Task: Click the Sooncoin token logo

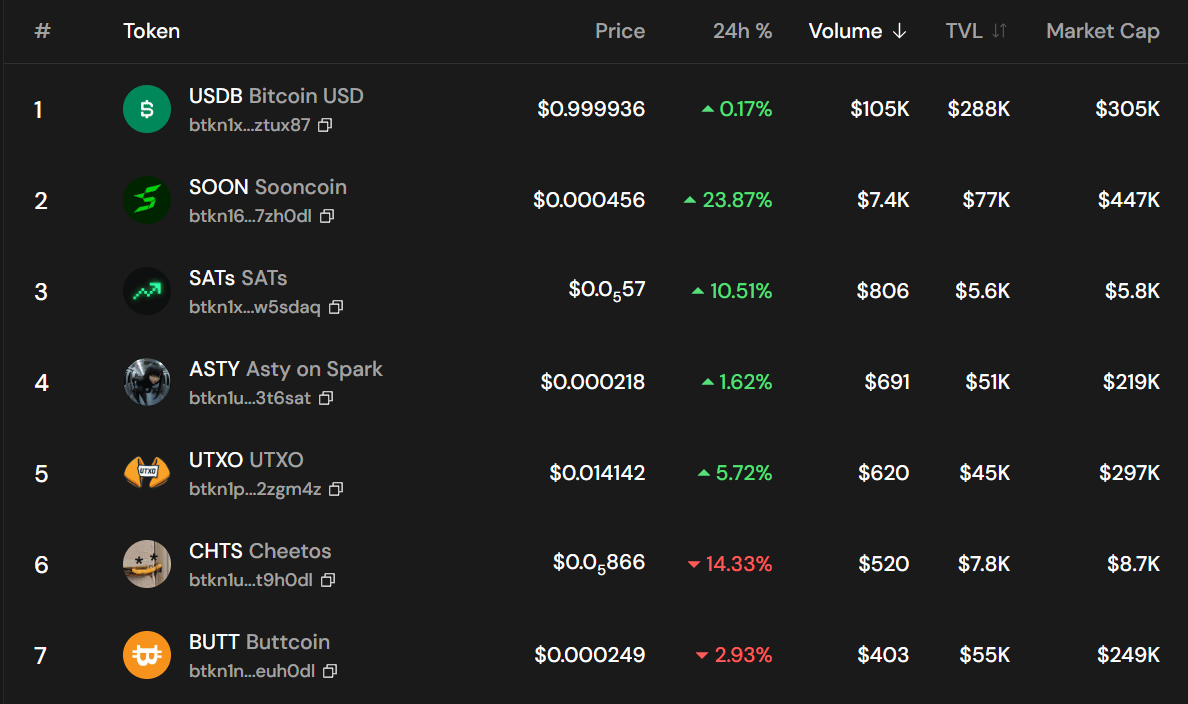Action: [147, 200]
